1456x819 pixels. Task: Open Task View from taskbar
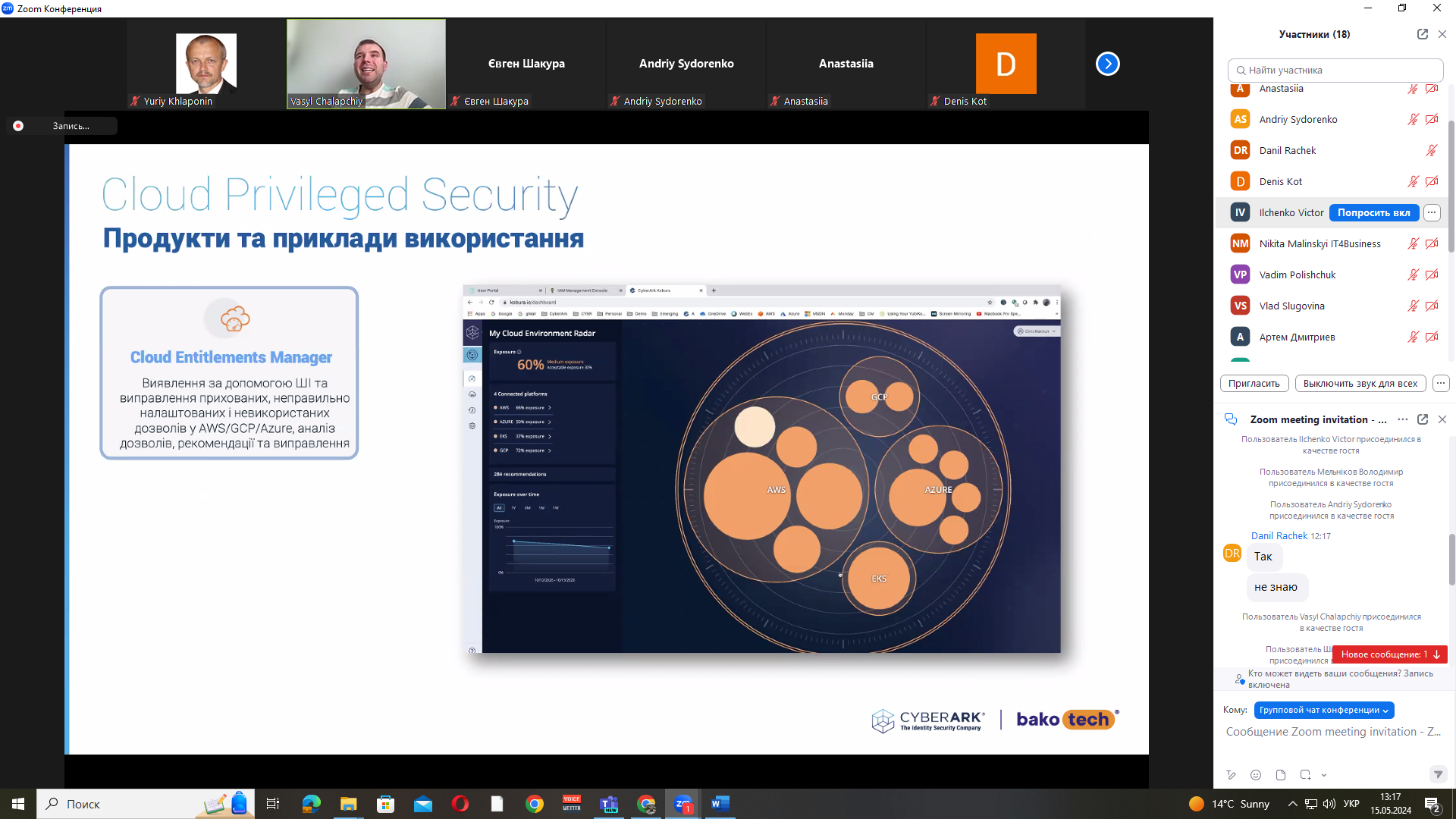coord(273,804)
